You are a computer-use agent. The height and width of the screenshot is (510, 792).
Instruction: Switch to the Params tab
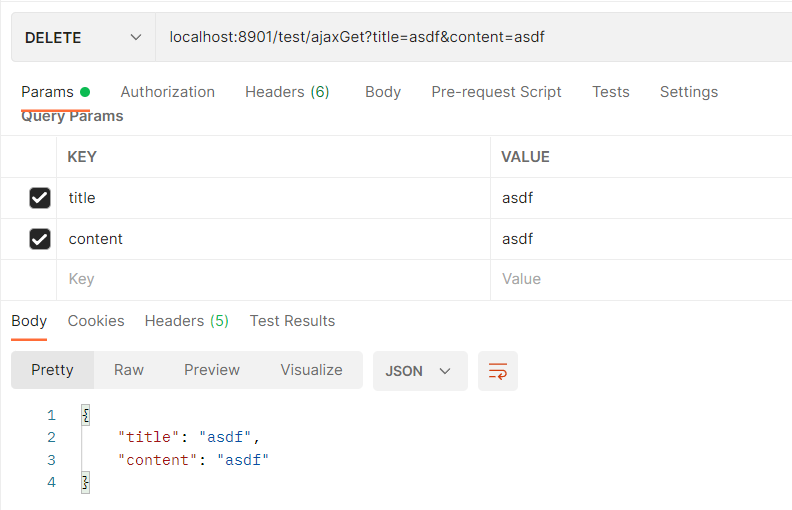tap(56, 92)
